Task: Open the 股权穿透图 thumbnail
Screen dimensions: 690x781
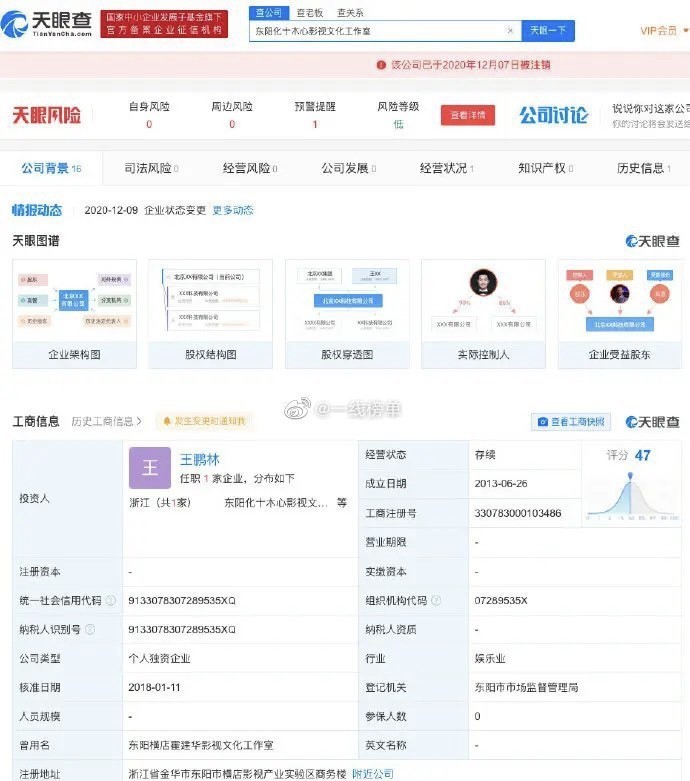Action: pyautogui.click(x=347, y=314)
